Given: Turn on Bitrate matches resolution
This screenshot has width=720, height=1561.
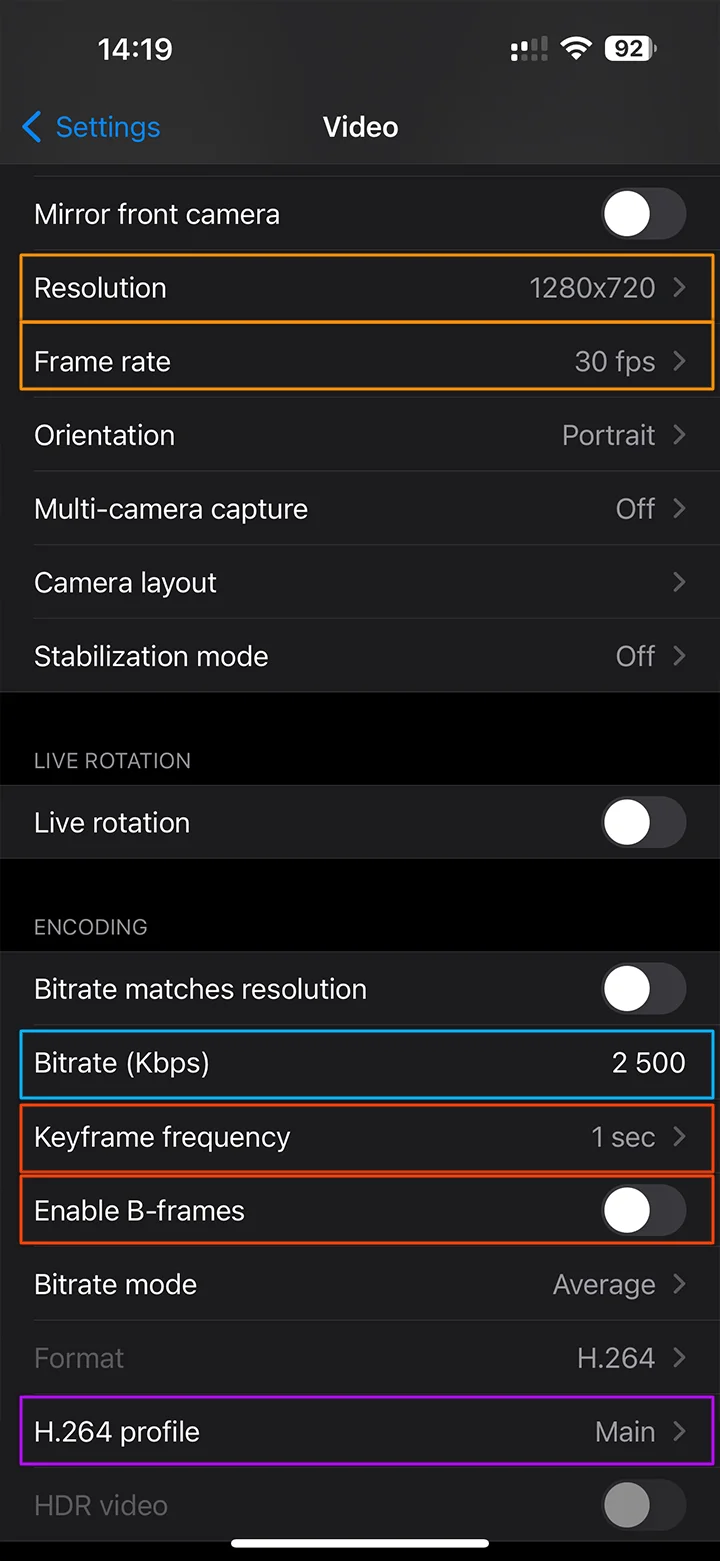Looking at the screenshot, I should tap(643, 990).
